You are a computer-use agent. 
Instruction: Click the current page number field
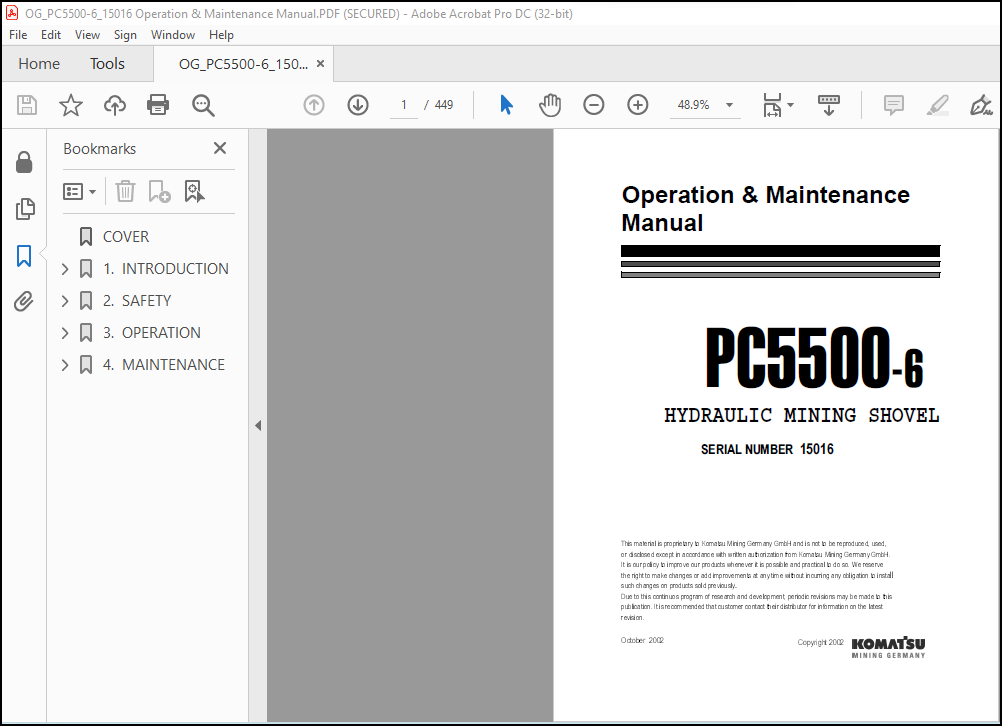point(404,105)
